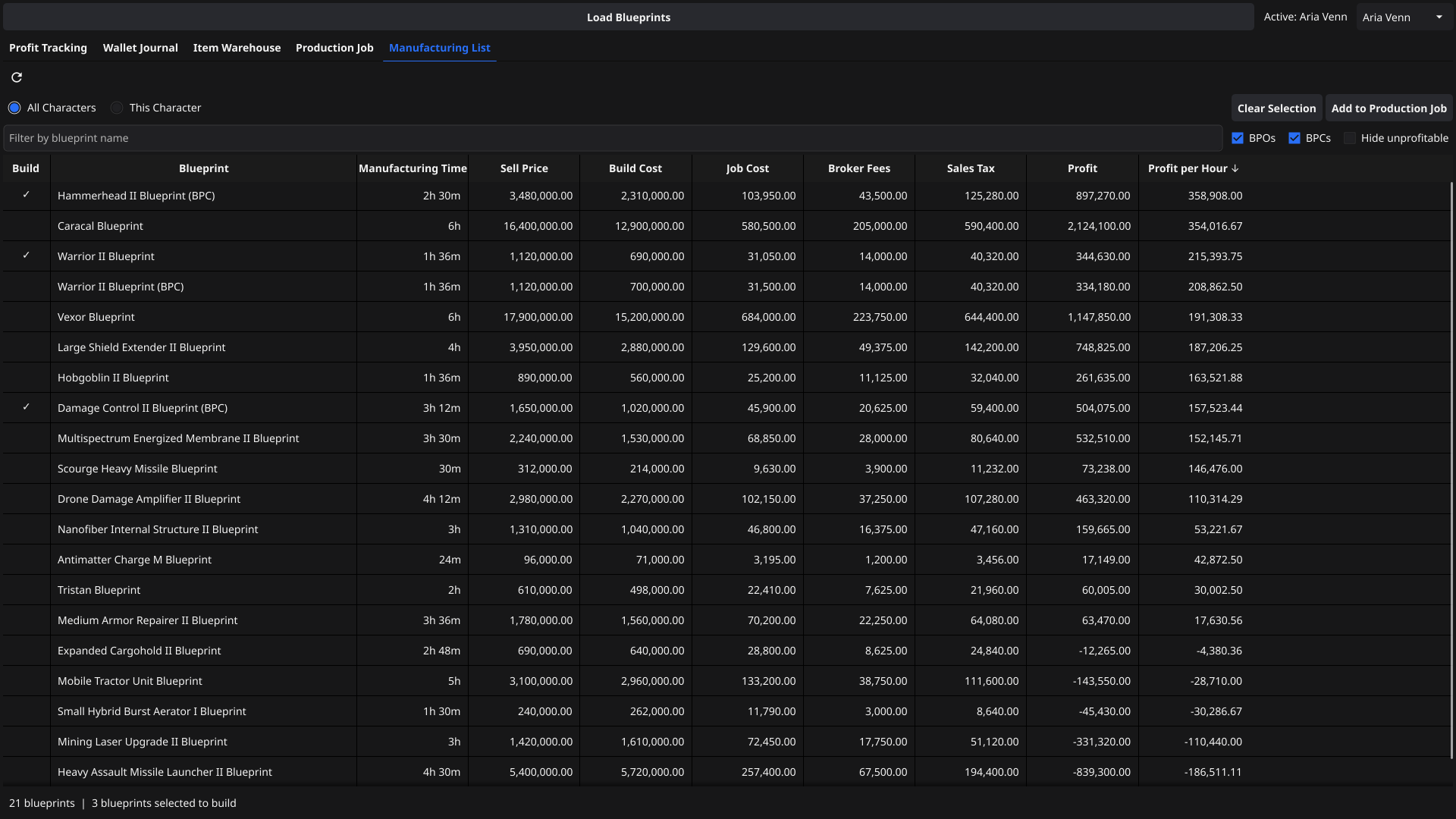Image resolution: width=1456 pixels, height=819 pixels.
Task: Click the refresh icon
Action: pos(17,77)
